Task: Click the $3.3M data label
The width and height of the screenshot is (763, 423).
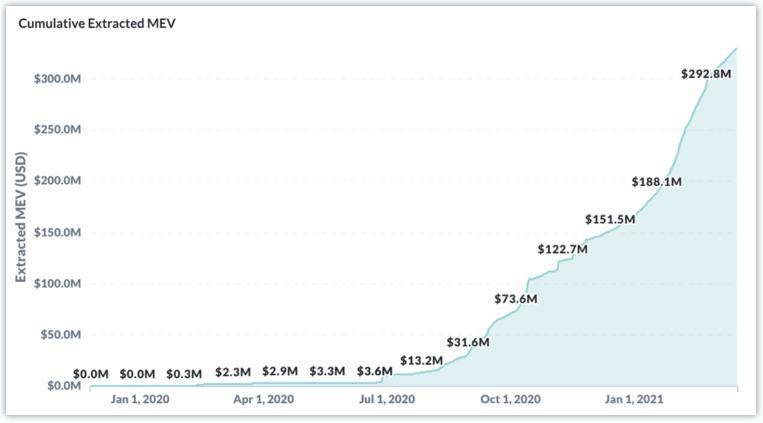Action: (327, 371)
